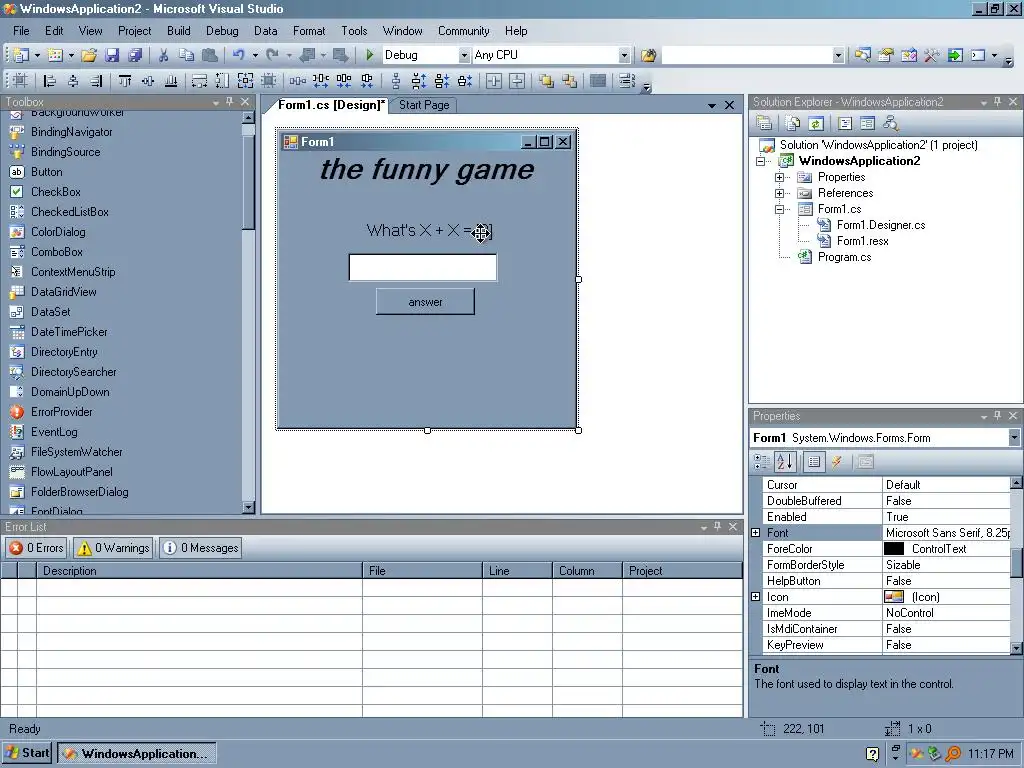Show Events with the lightning bolt icon
This screenshot has width=1024, height=768.
(837, 462)
